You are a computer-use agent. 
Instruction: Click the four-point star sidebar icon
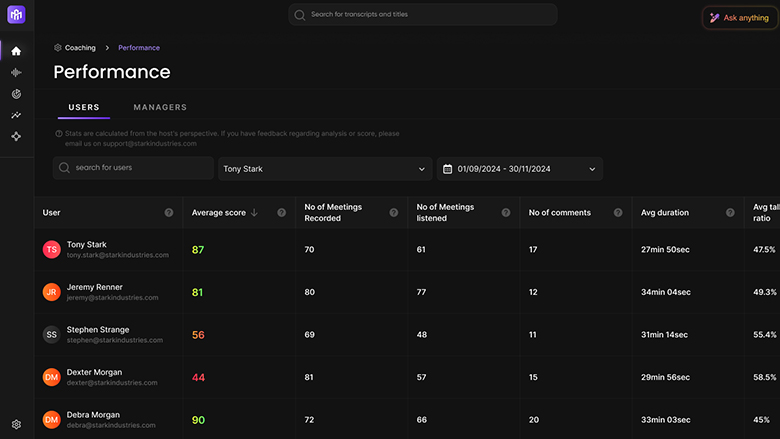(x=16, y=136)
